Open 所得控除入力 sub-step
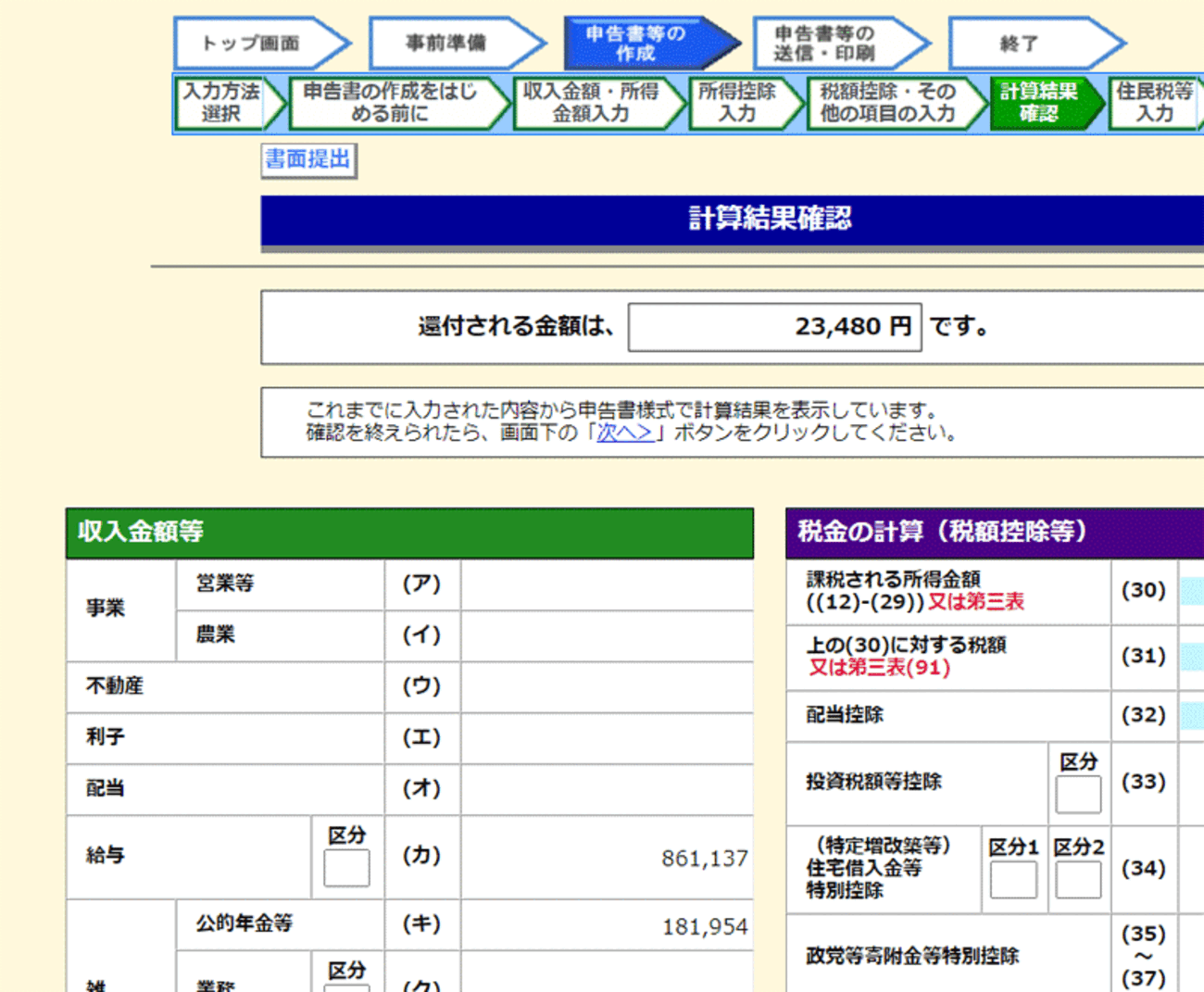1204x992 pixels. point(737,103)
